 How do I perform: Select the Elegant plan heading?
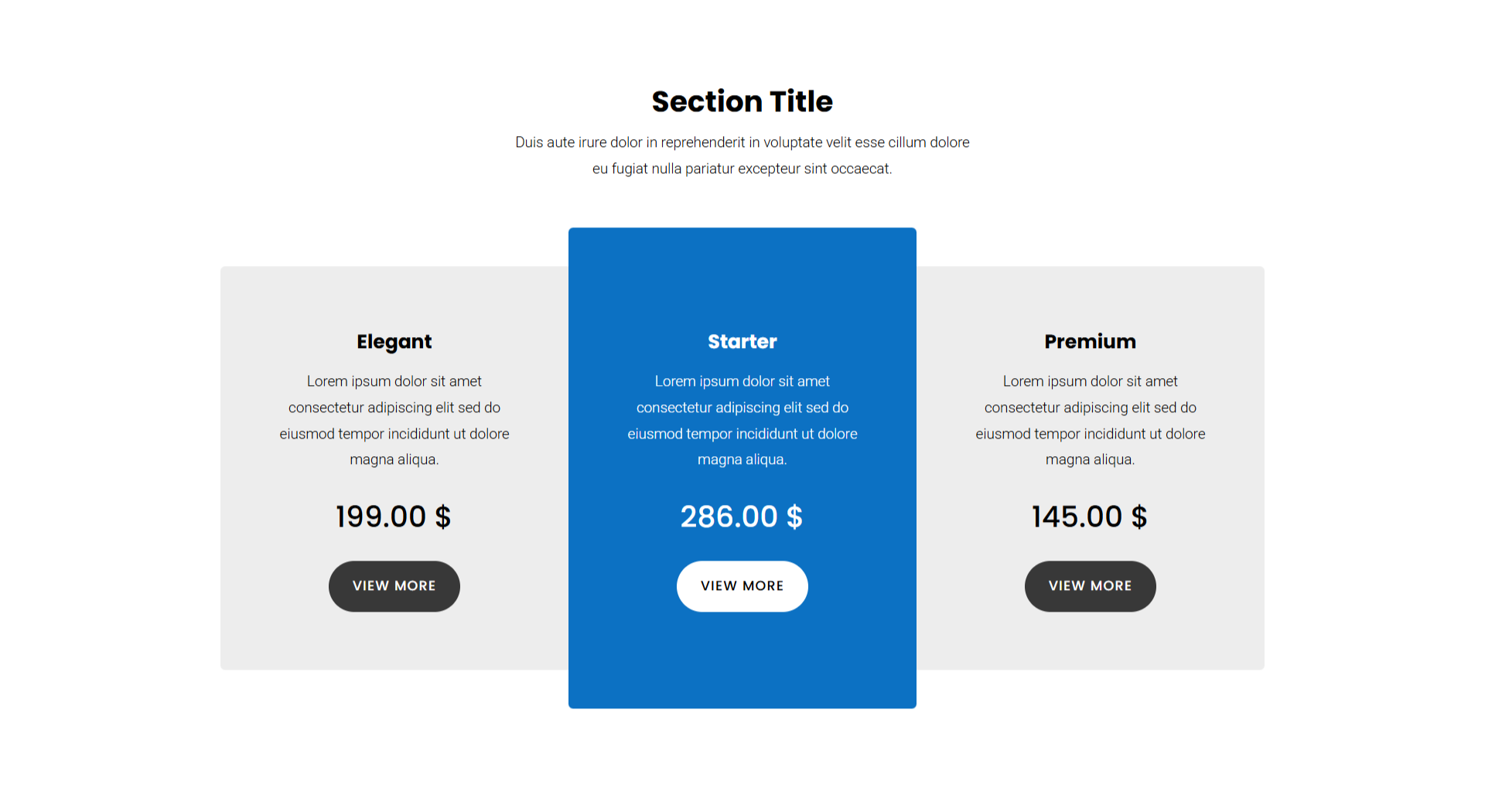(394, 342)
